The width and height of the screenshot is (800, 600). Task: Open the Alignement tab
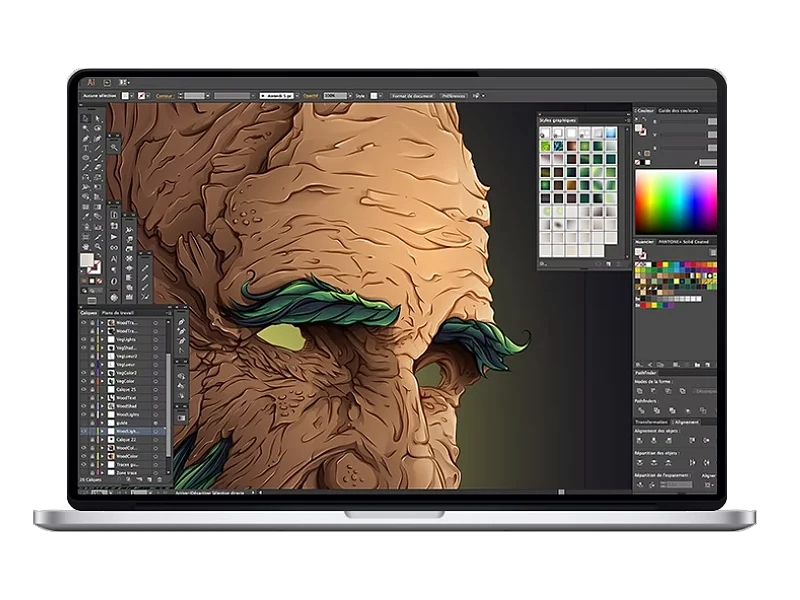pyautogui.click(x=687, y=420)
